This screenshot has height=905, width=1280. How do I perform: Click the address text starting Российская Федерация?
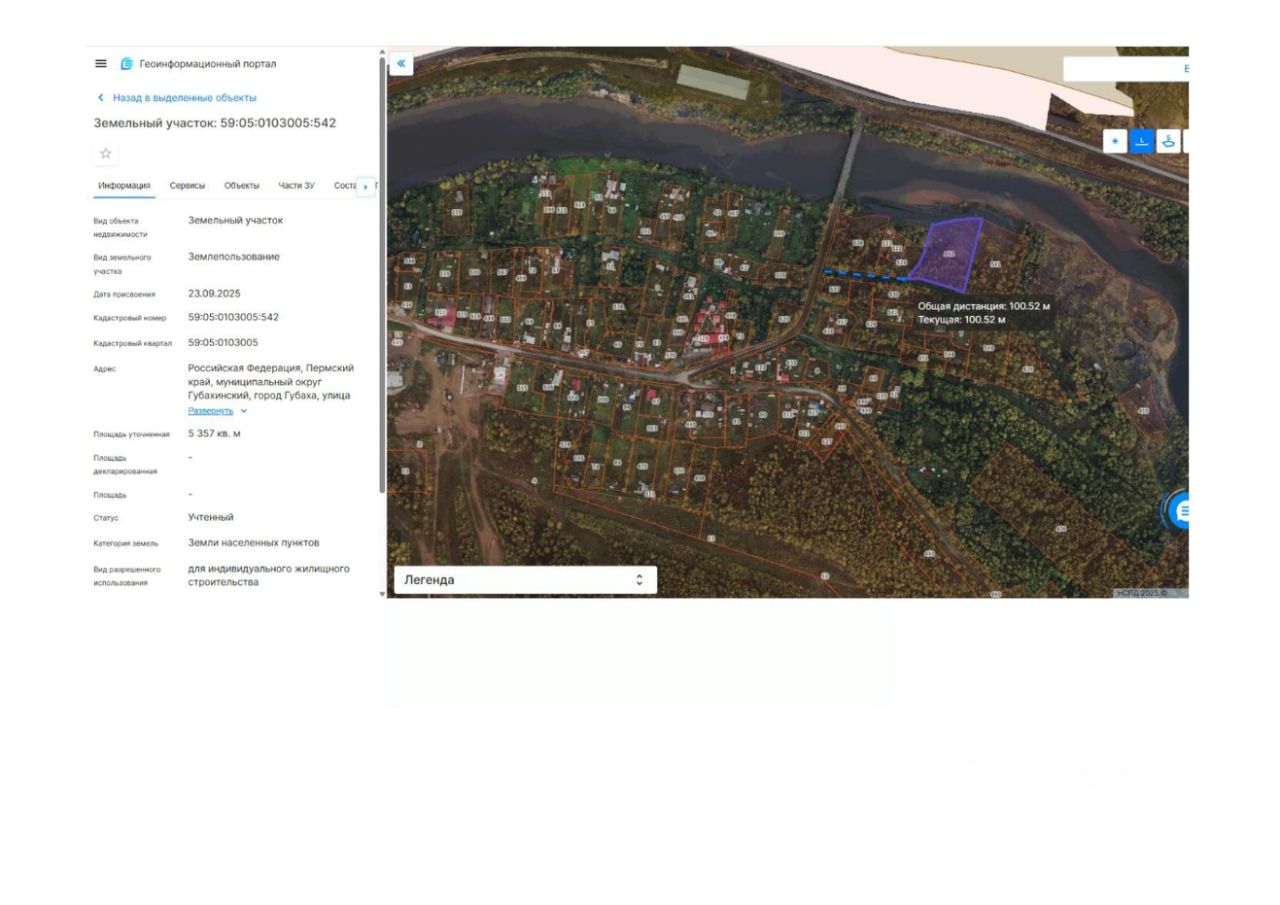(271, 382)
